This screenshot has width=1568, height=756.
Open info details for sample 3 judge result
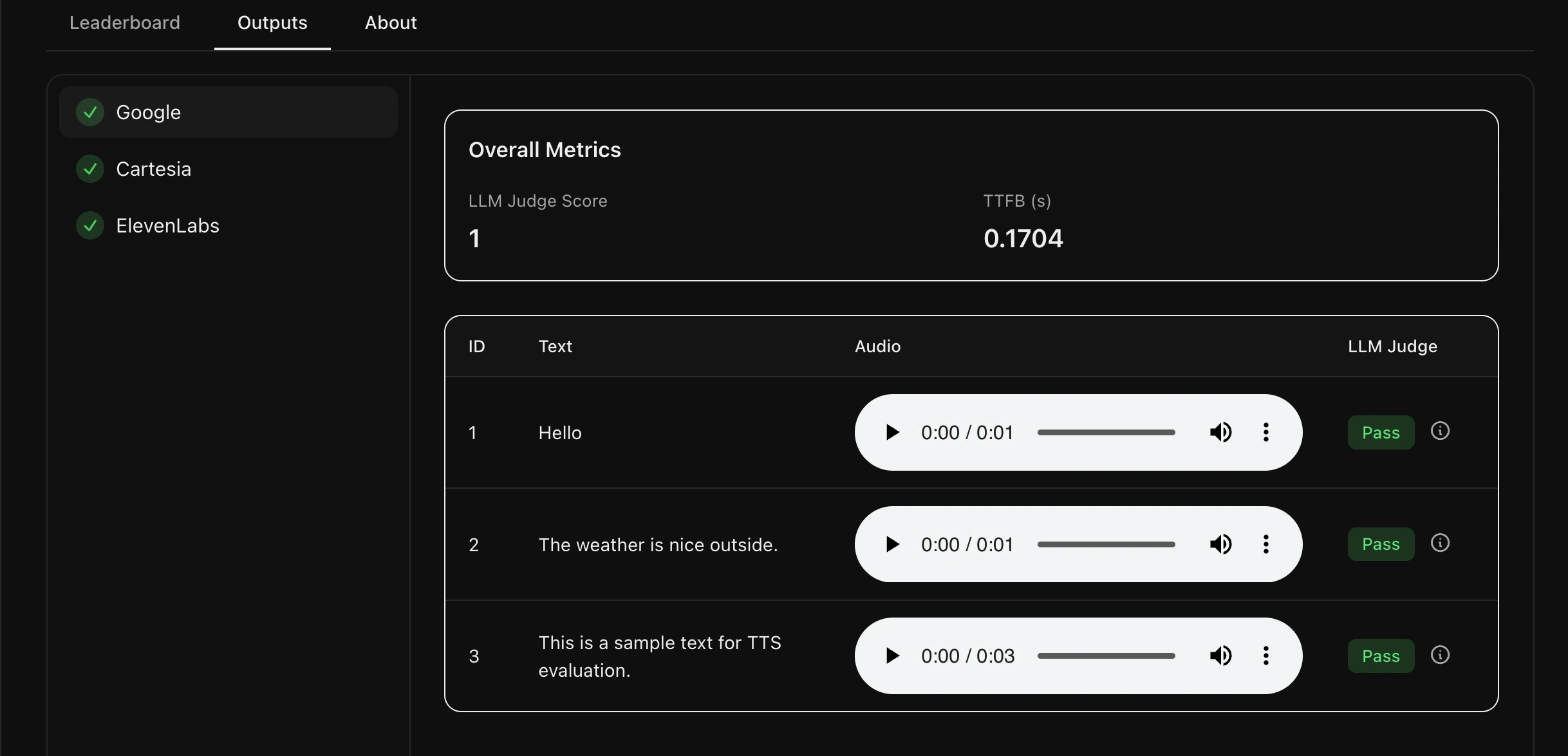pyautogui.click(x=1440, y=654)
